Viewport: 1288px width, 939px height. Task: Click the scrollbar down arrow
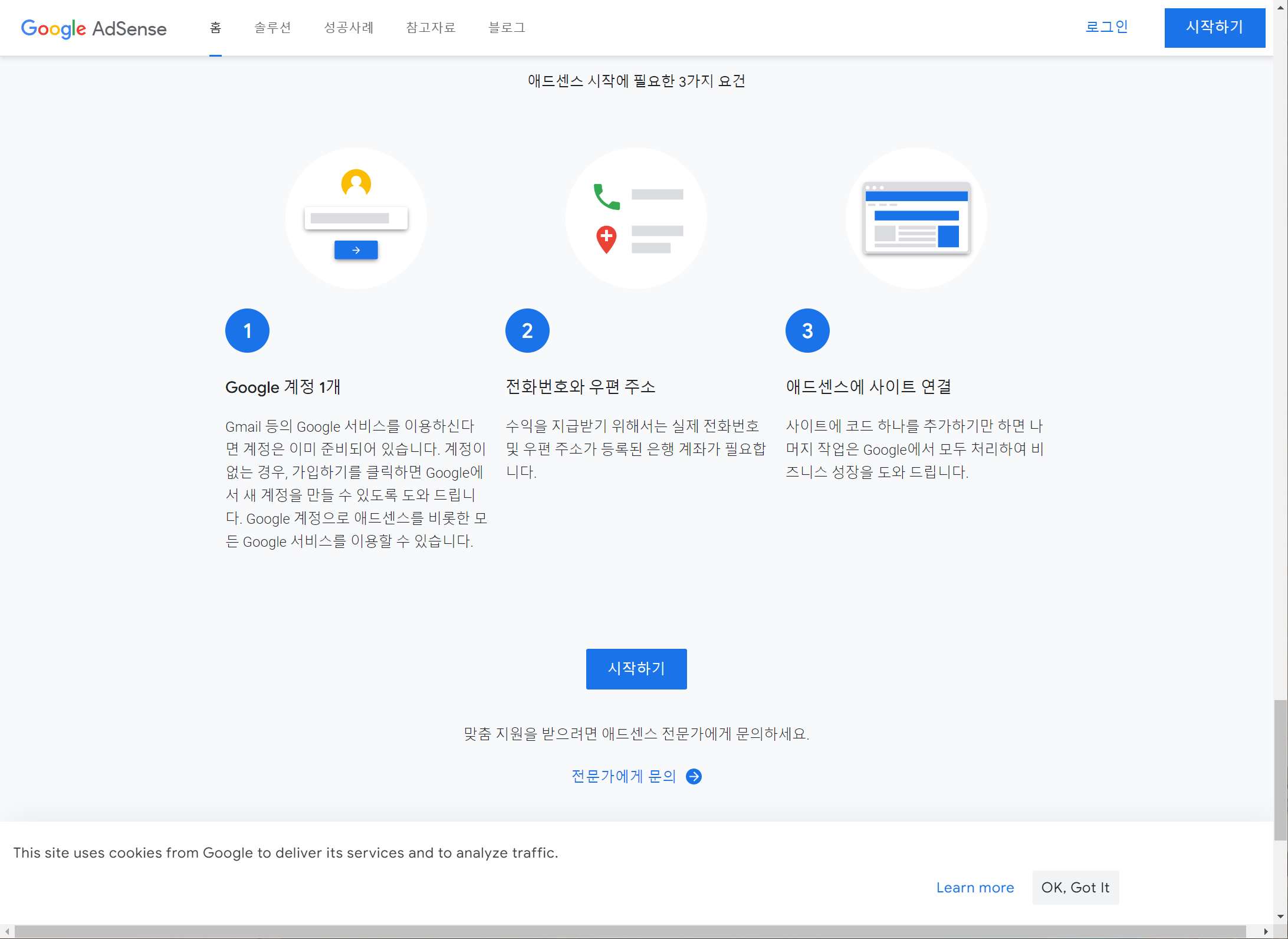click(1281, 917)
